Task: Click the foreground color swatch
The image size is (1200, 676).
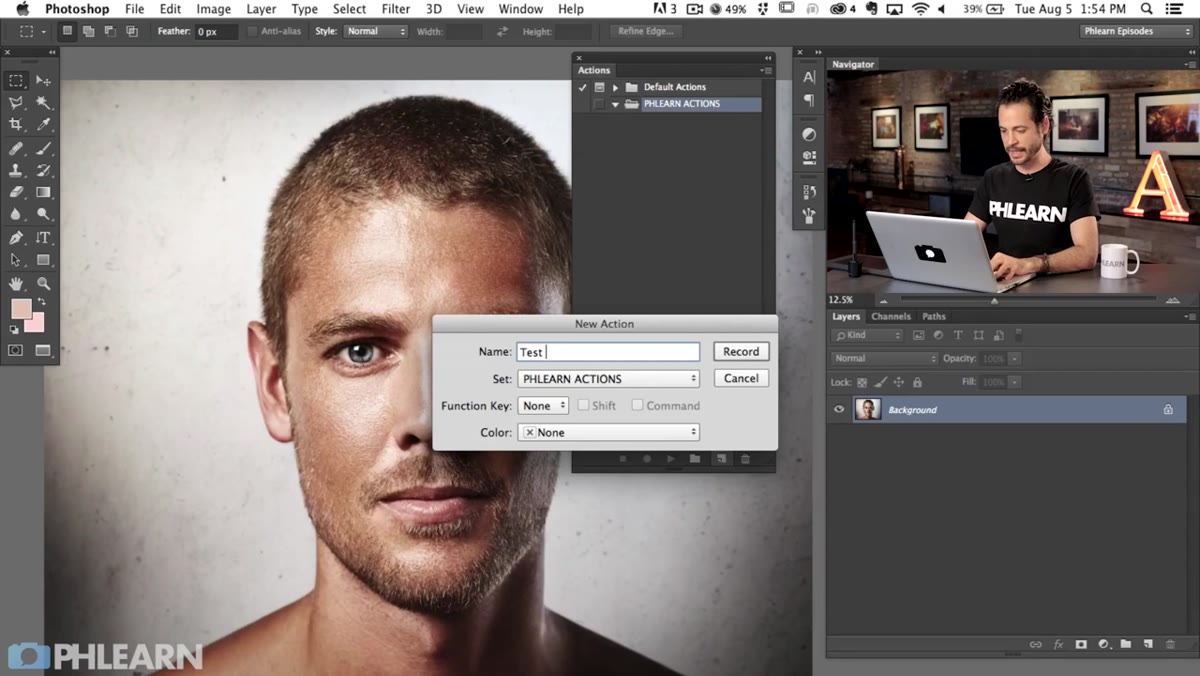Action: [x=21, y=308]
